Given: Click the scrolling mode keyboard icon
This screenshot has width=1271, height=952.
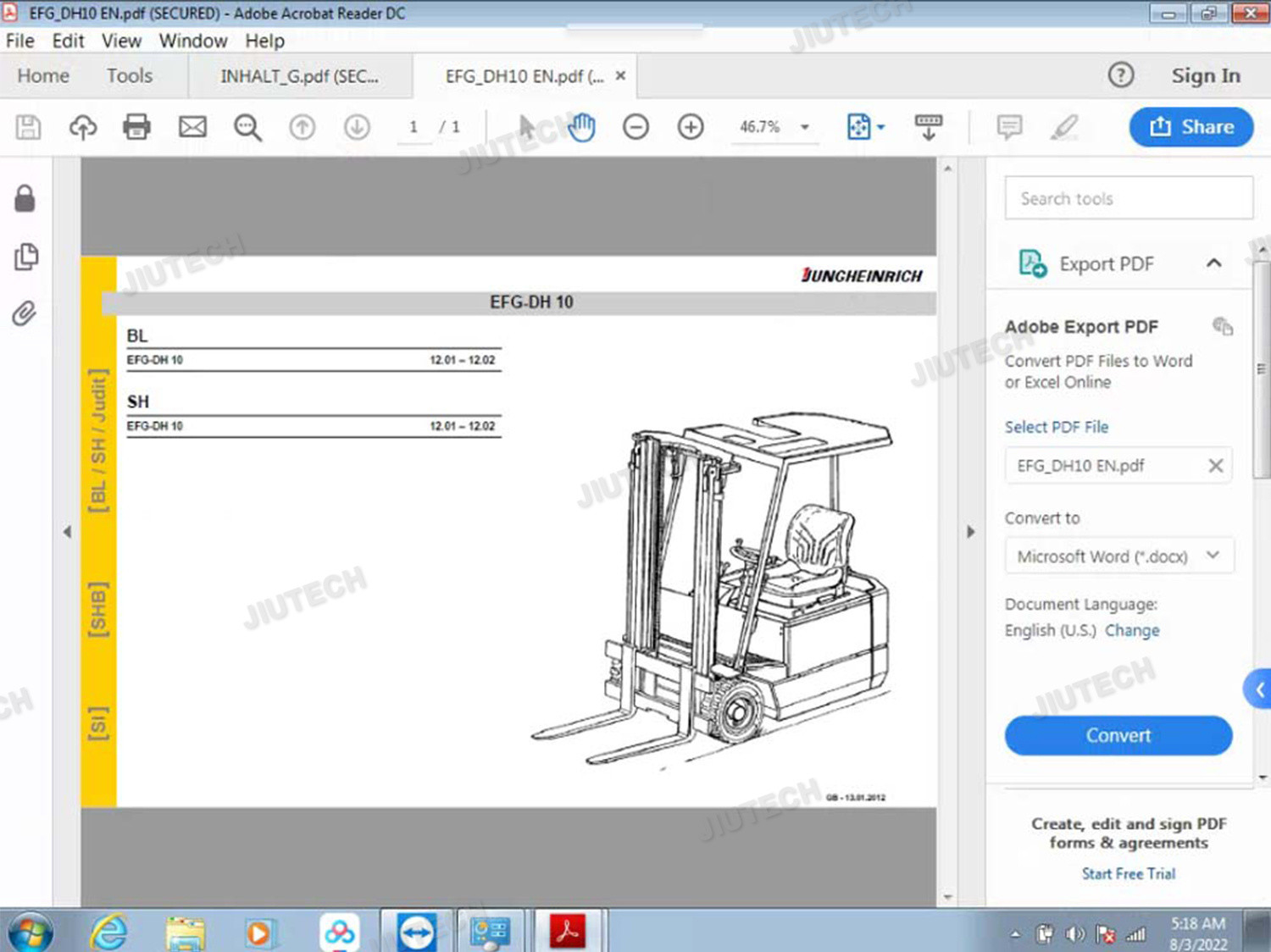Looking at the screenshot, I should click(928, 127).
